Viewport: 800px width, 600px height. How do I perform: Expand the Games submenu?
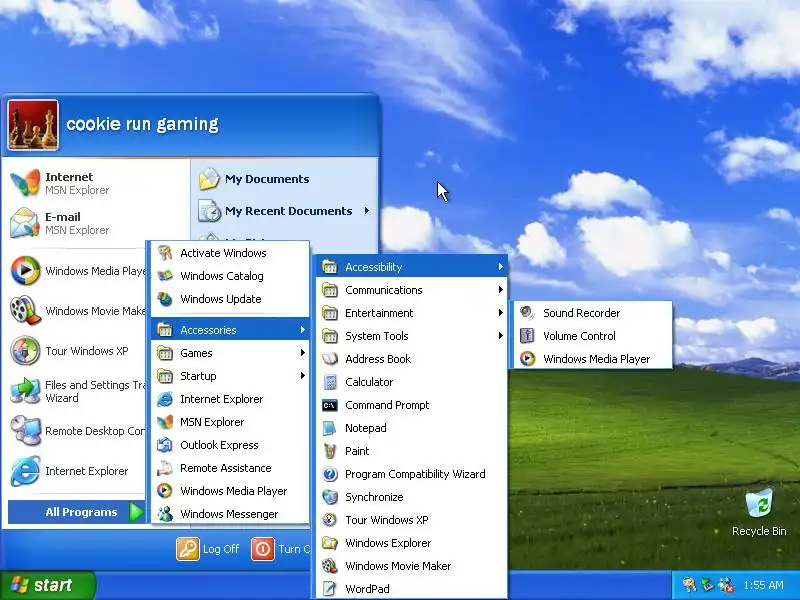coord(230,353)
